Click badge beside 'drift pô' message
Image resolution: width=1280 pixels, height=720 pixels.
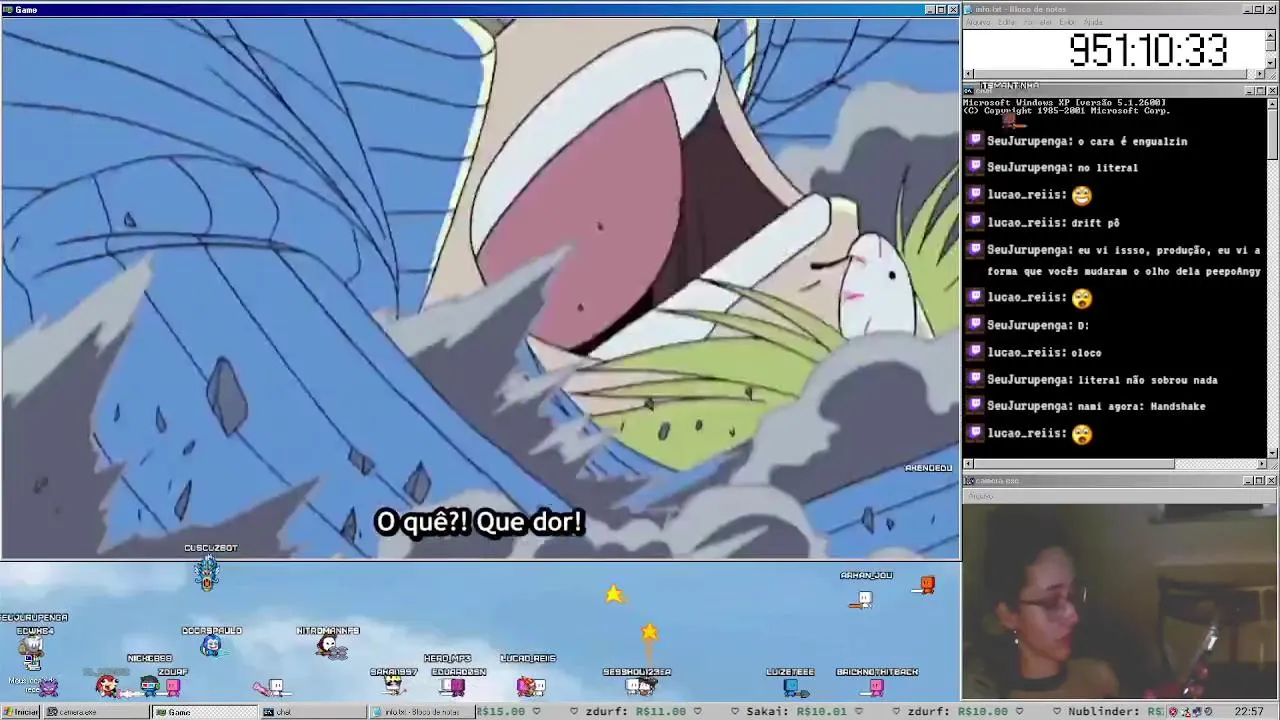[976, 222]
